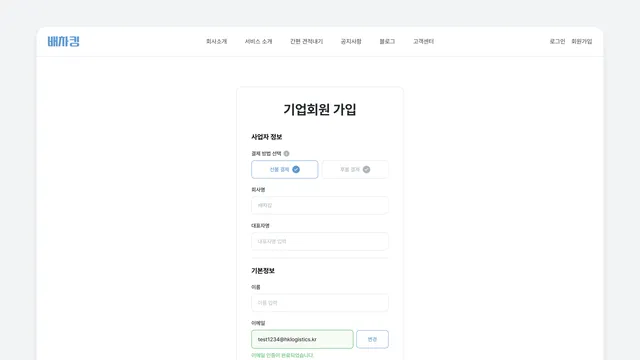
Task: Open the 블로그 menu item
Action: [x=387, y=41]
